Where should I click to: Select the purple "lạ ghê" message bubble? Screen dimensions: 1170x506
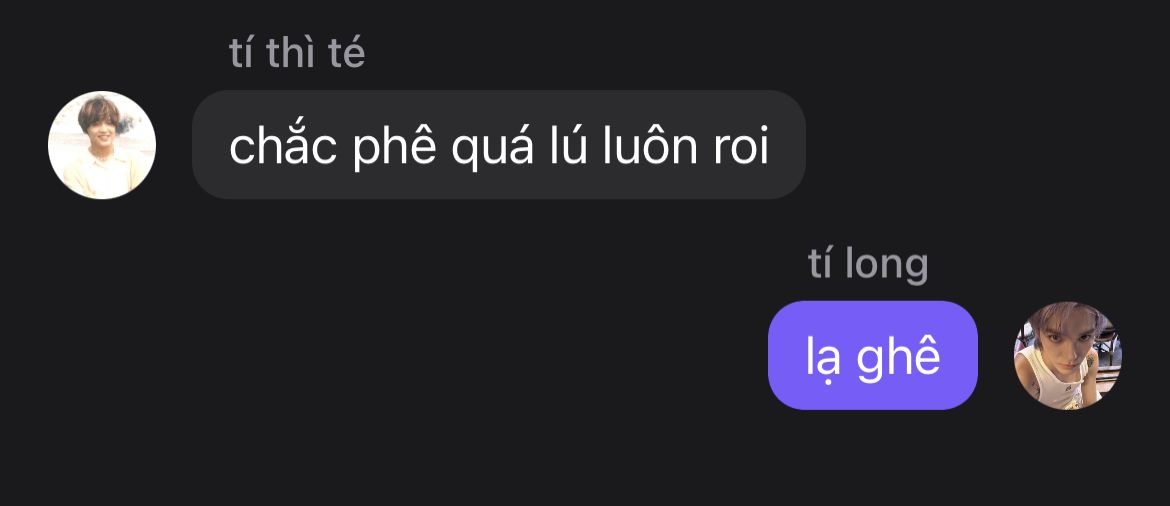tap(872, 355)
